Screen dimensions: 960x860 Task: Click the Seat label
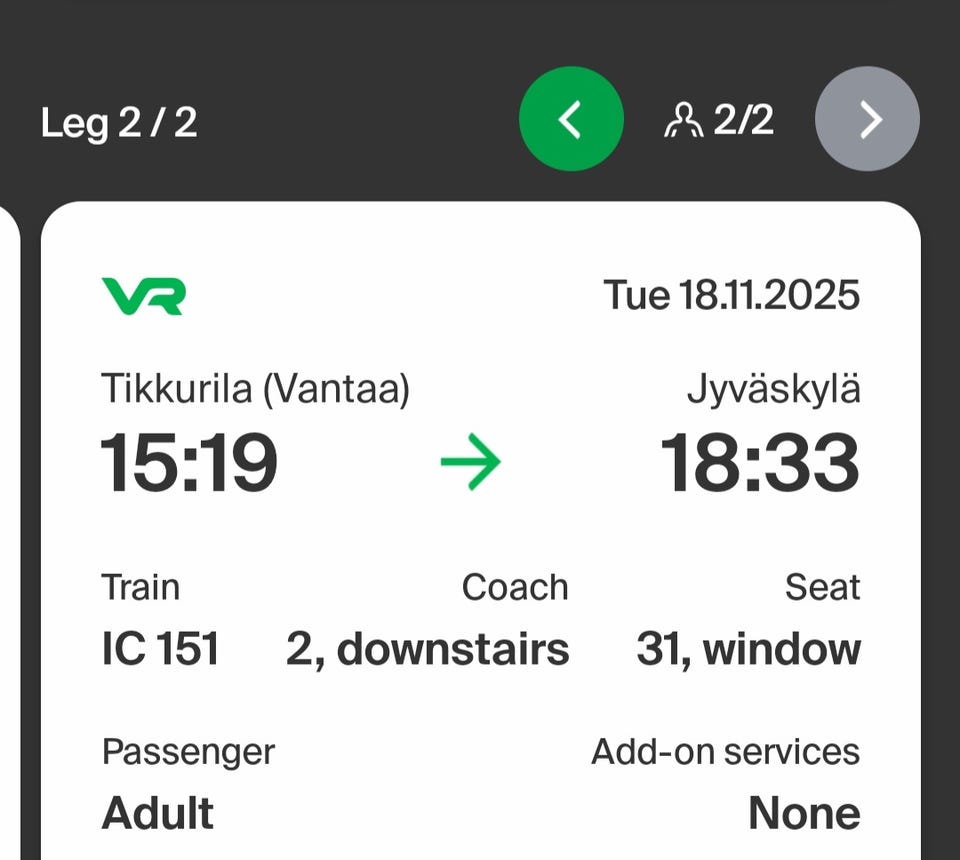pos(822,588)
